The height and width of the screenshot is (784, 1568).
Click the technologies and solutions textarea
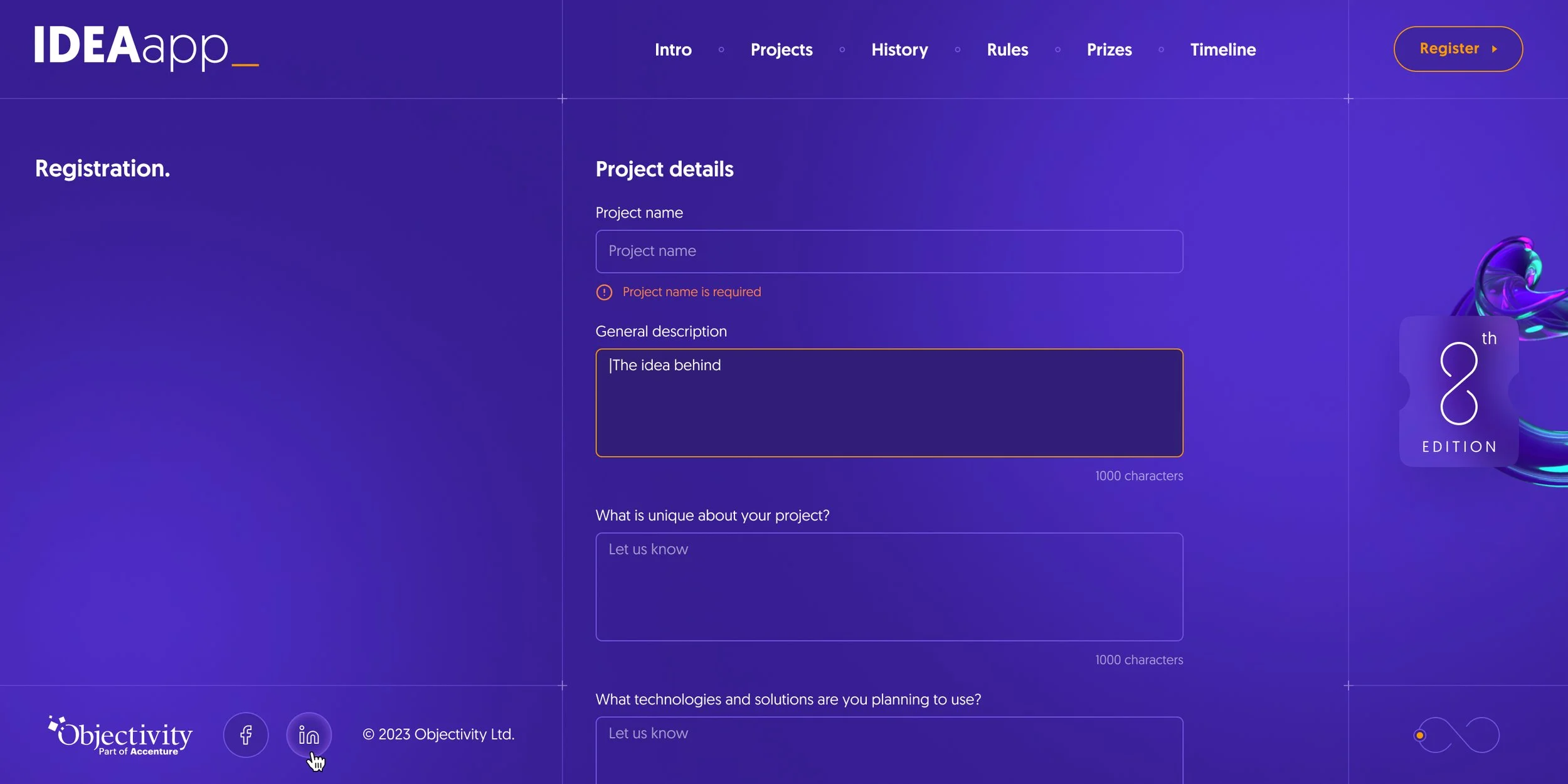(x=889, y=753)
